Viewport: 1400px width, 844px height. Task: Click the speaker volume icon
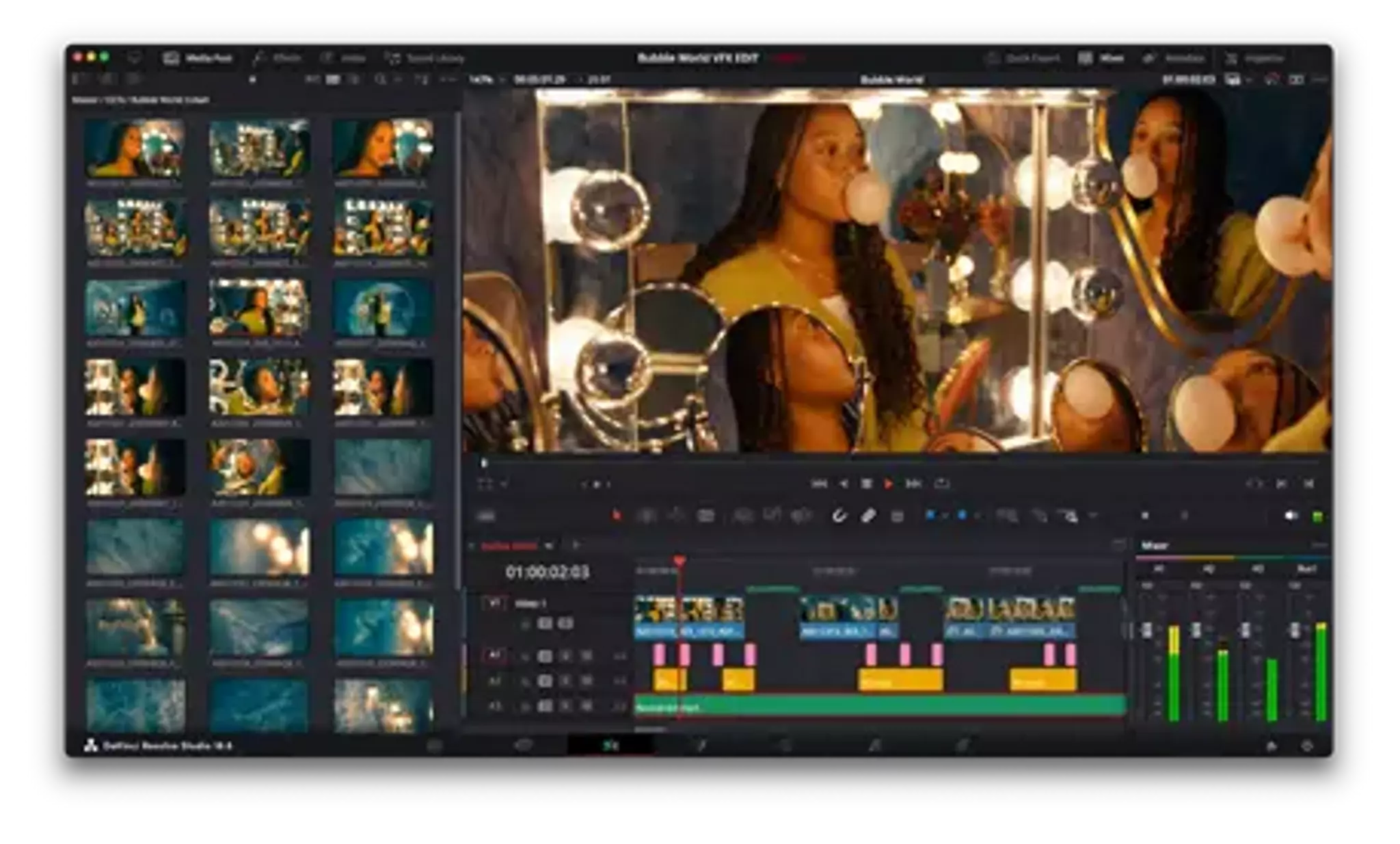point(1290,516)
